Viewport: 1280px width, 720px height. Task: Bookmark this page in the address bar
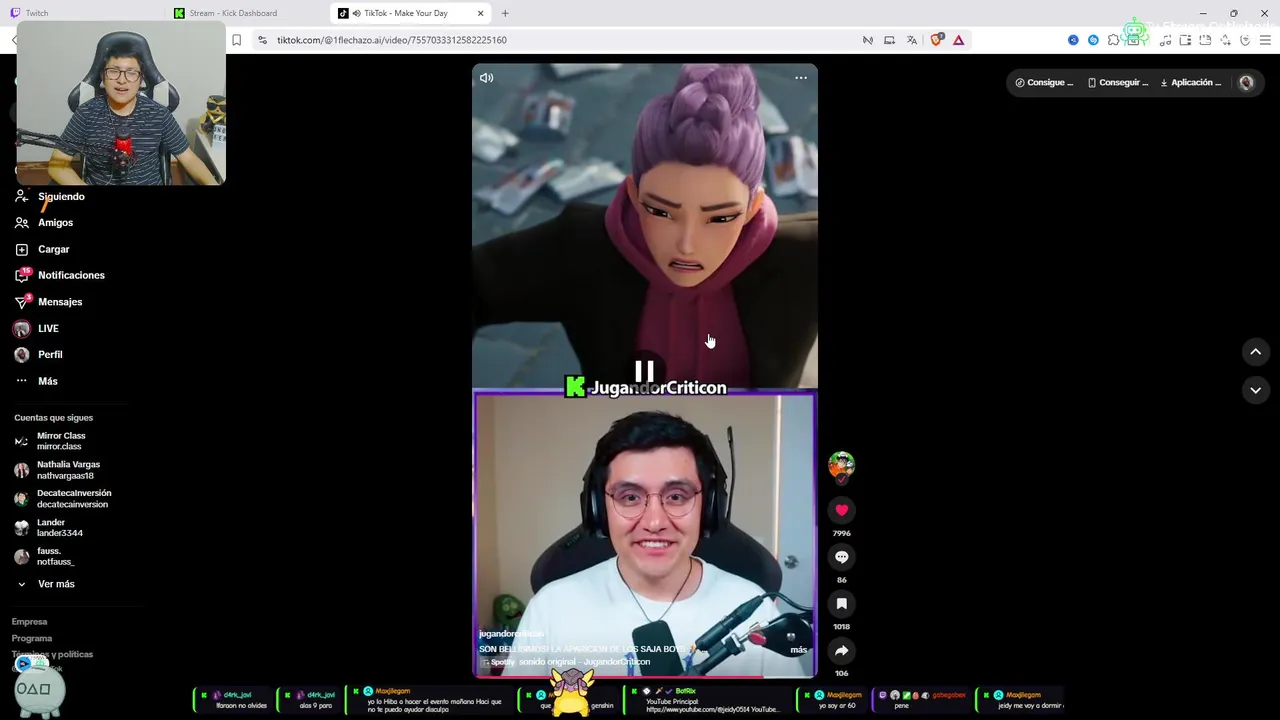click(x=237, y=40)
